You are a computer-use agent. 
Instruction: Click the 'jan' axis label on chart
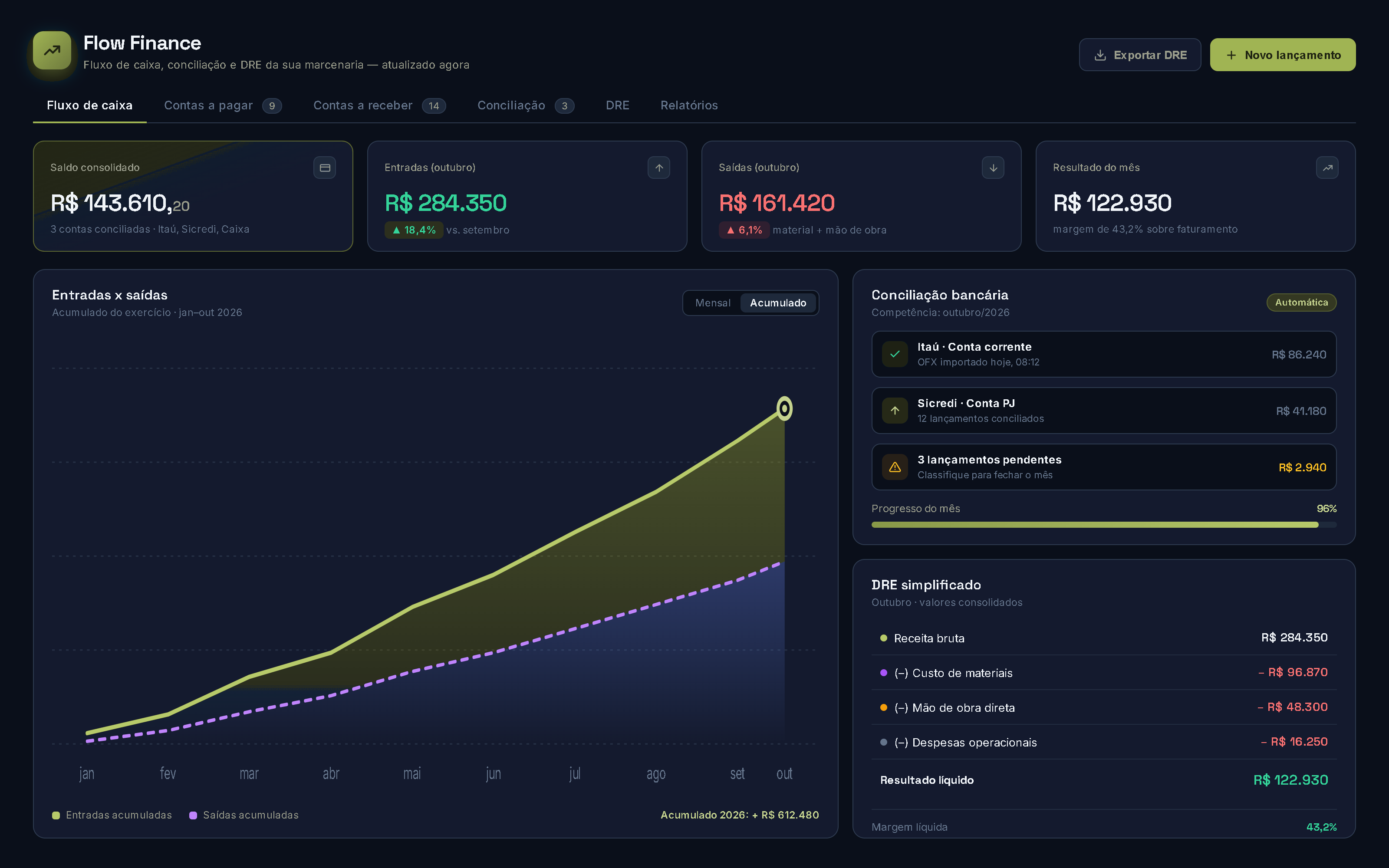(87, 774)
